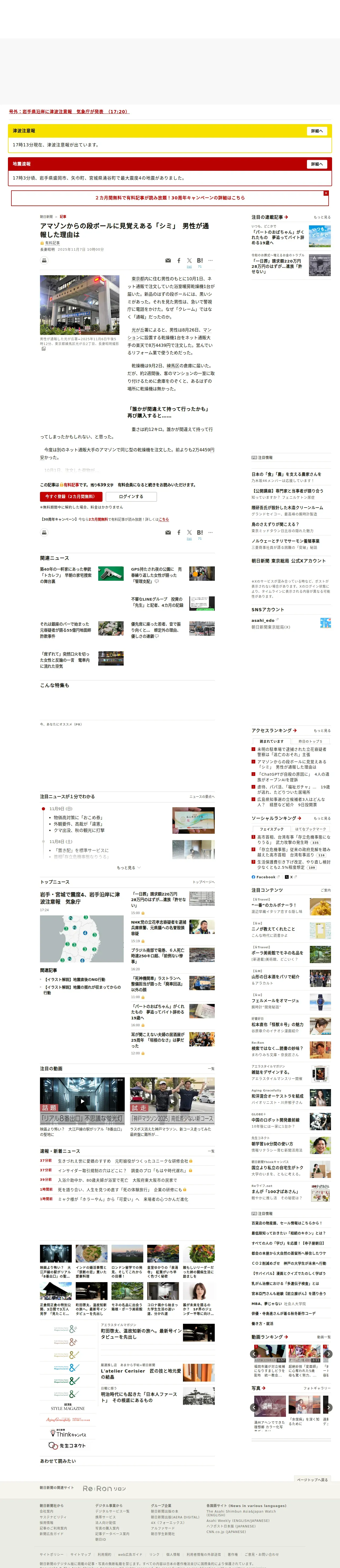Click left arrow of 動画ランキング carousel
340x1568 pixels.
(255, 1354)
